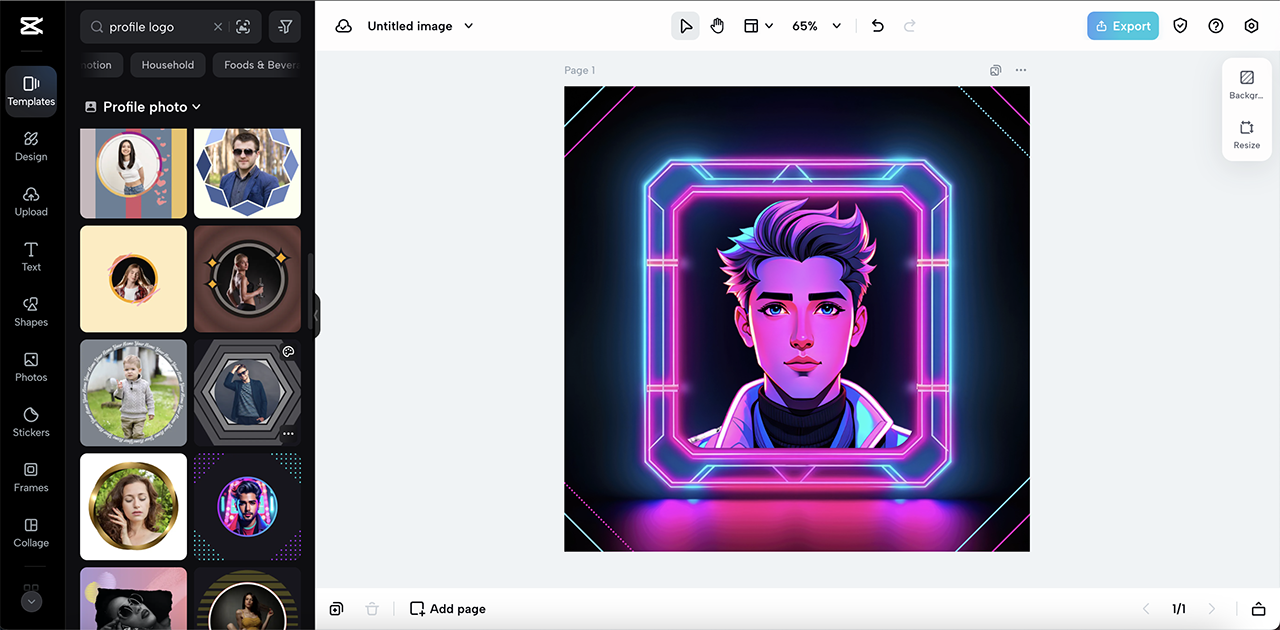The width and height of the screenshot is (1280, 630).
Task: Undo the last action
Action: click(878, 26)
